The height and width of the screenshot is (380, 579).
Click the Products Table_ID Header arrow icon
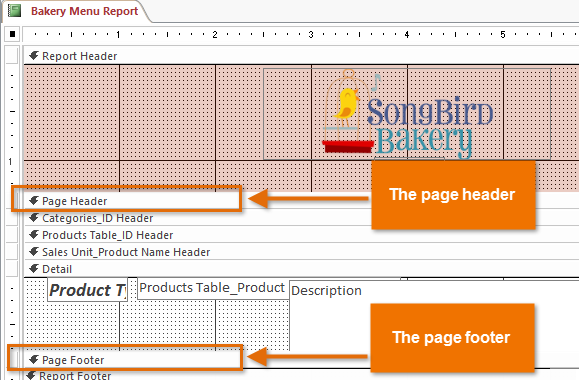click(34, 234)
